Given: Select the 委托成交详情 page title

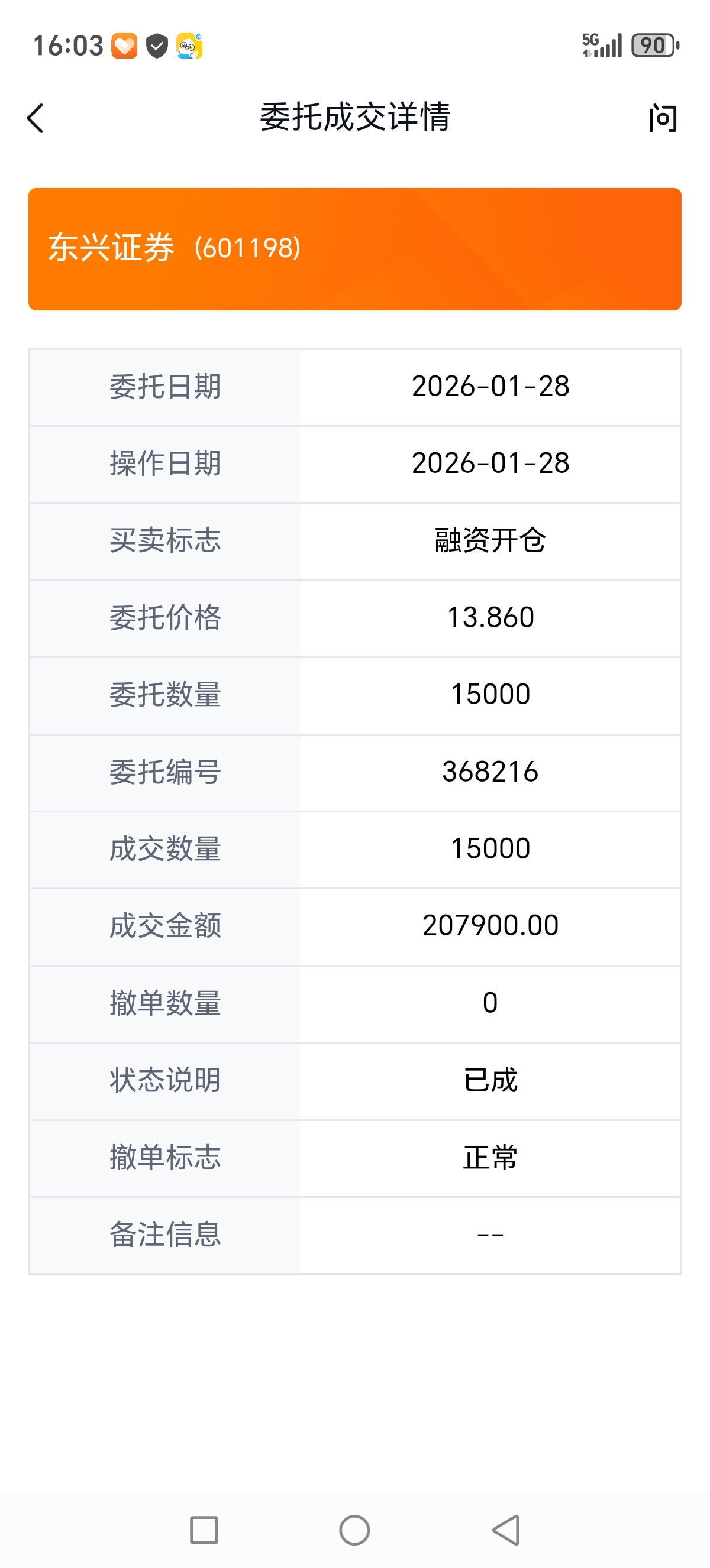Looking at the screenshot, I should tap(355, 117).
